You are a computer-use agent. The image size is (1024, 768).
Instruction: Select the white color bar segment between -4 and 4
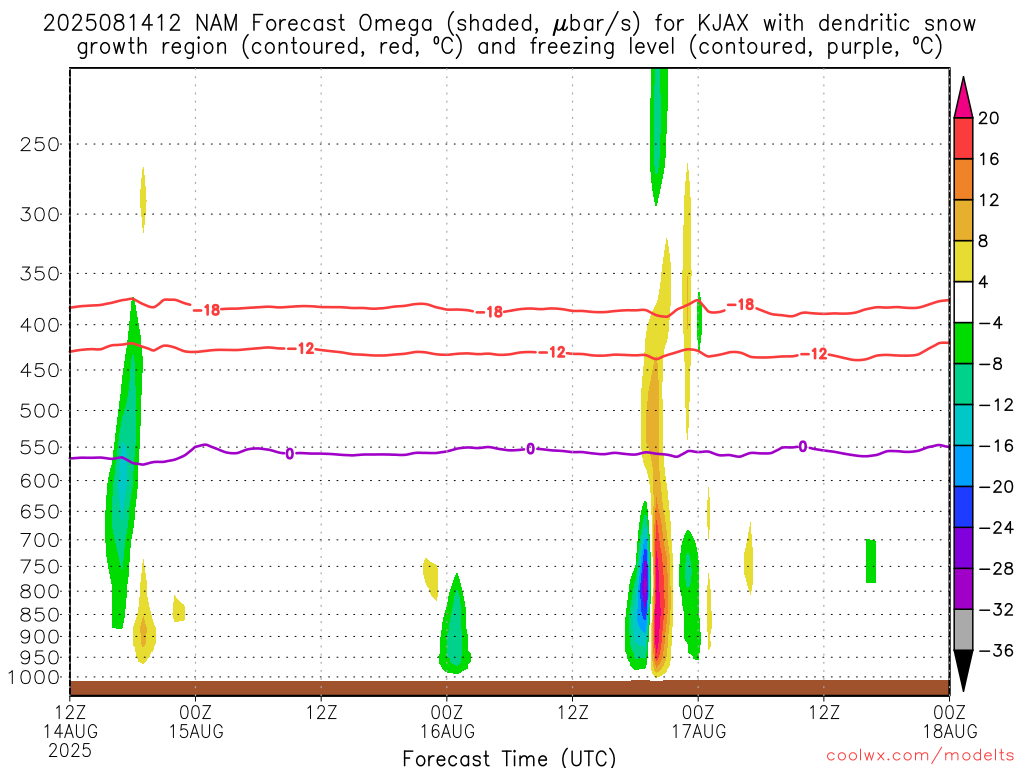point(963,302)
